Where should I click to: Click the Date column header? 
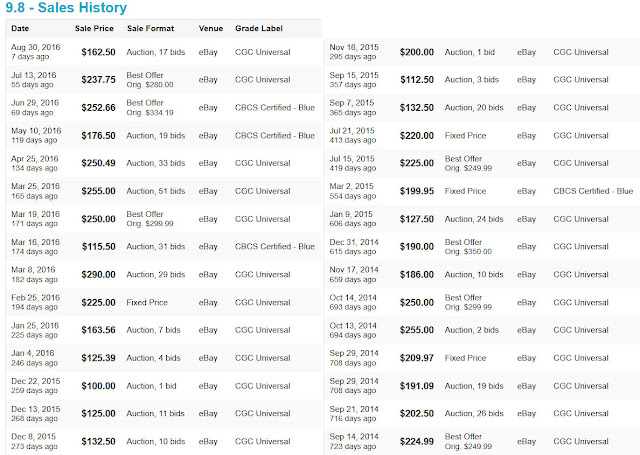point(20,28)
